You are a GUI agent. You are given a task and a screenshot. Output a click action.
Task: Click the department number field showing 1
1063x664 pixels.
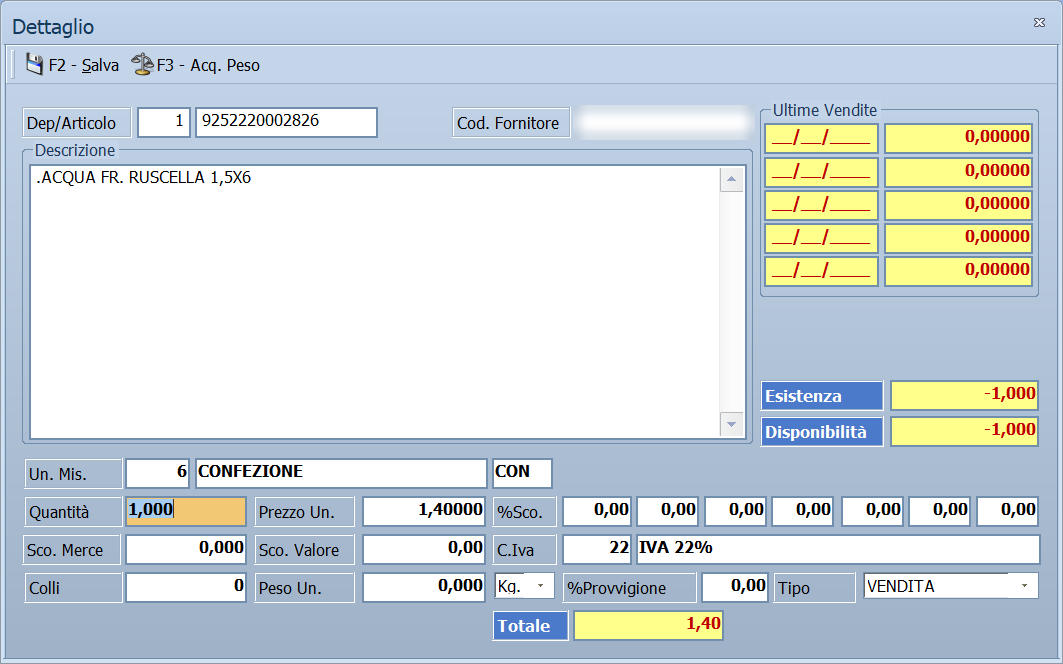(x=163, y=122)
